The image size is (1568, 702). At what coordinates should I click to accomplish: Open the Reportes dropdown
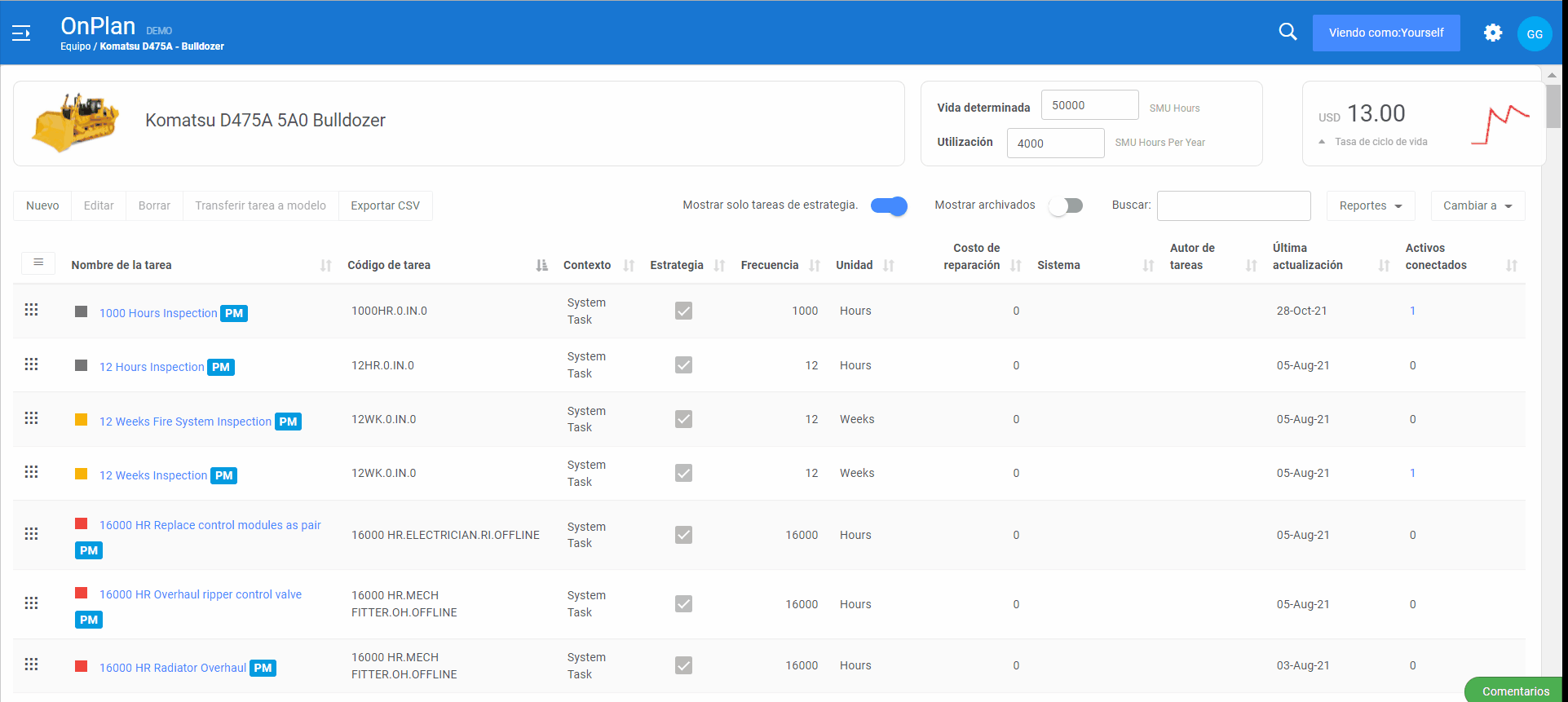[x=1371, y=205]
